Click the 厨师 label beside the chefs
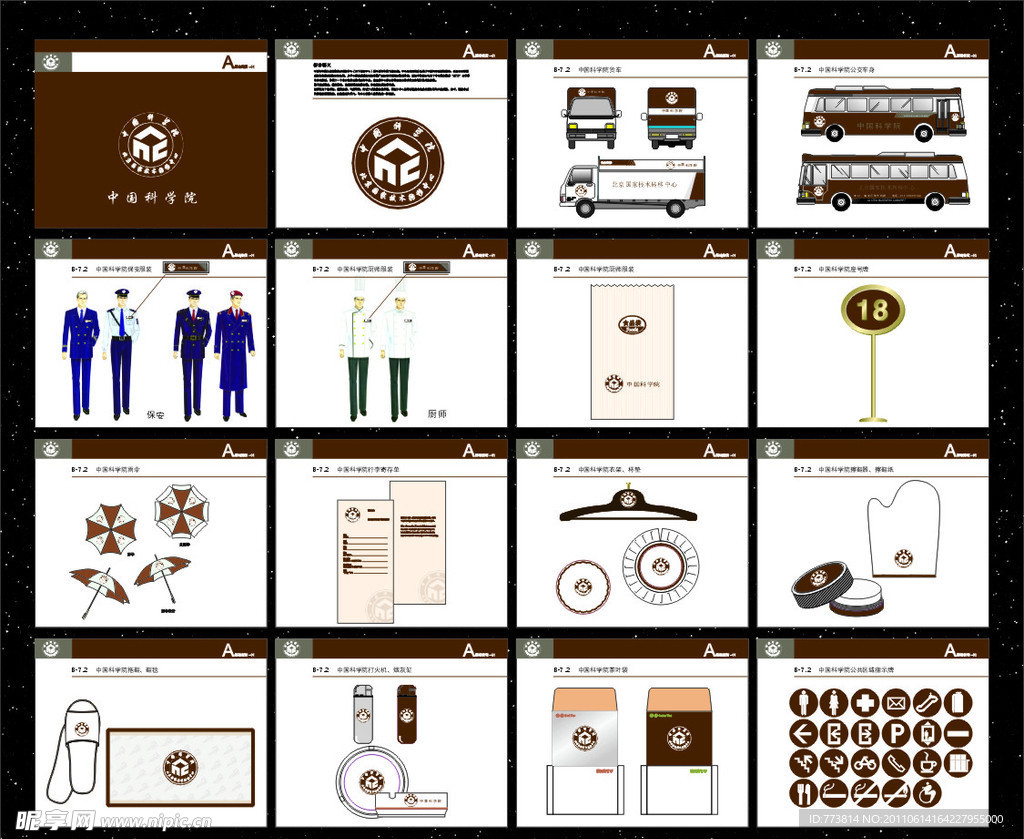The height and width of the screenshot is (839, 1024). point(437,413)
